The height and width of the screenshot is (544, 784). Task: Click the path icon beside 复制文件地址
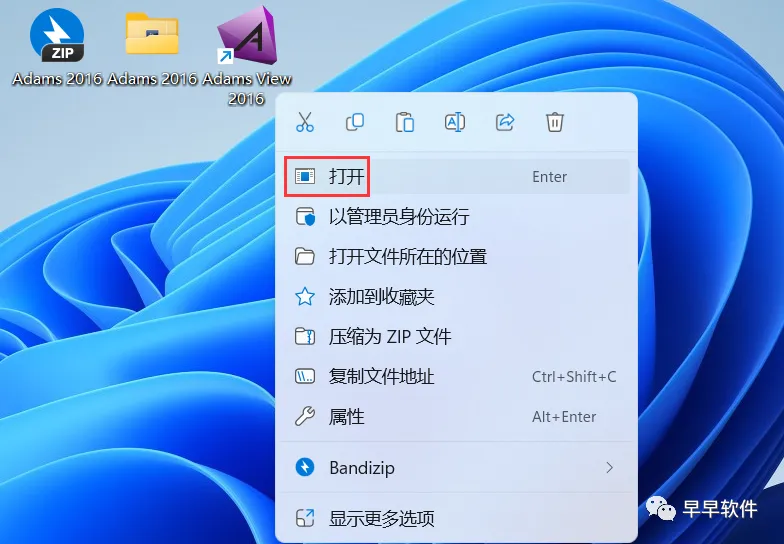(x=305, y=376)
